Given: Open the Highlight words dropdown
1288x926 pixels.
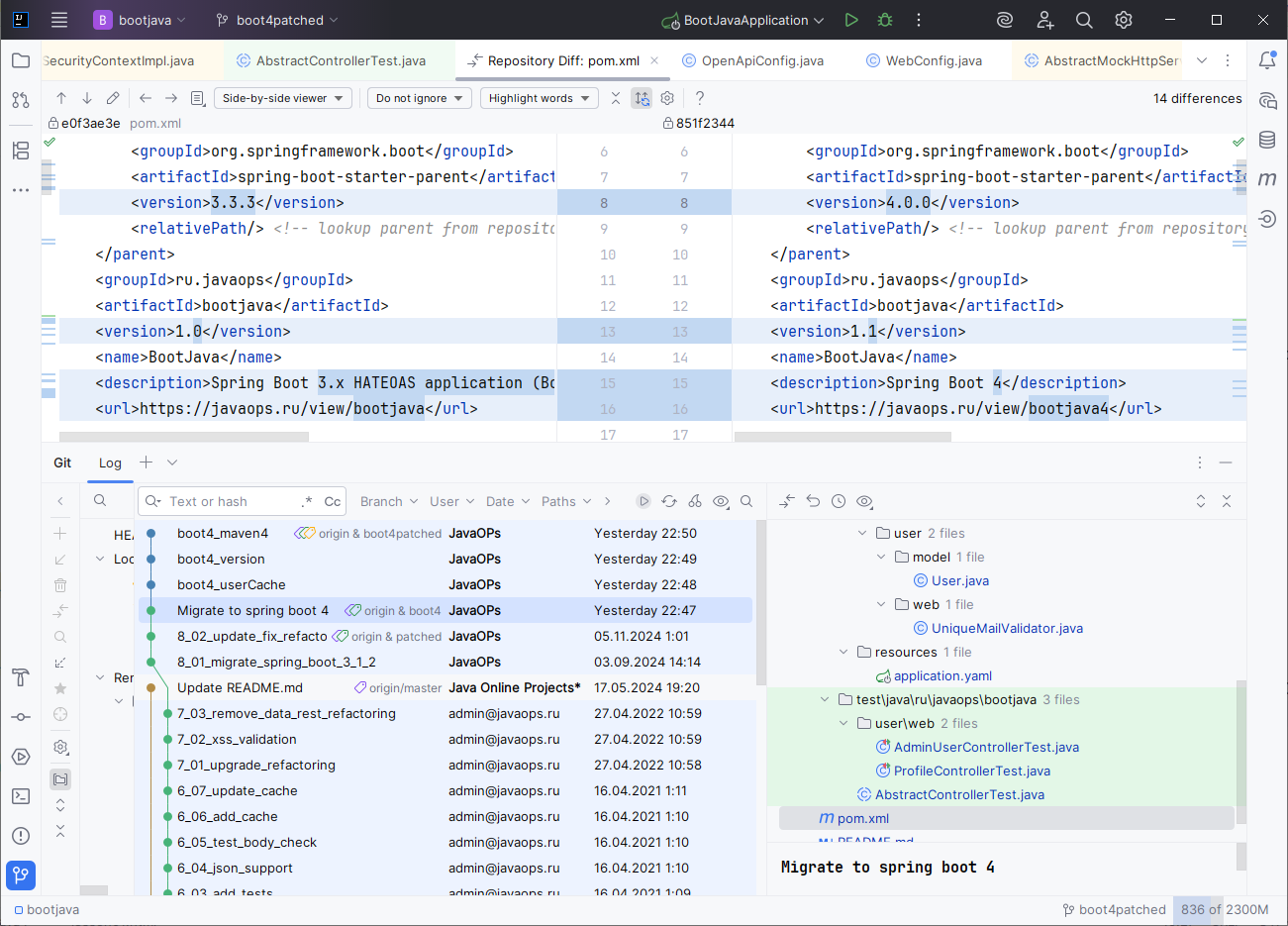Looking at the screenshot, I should tap(539, 98).
